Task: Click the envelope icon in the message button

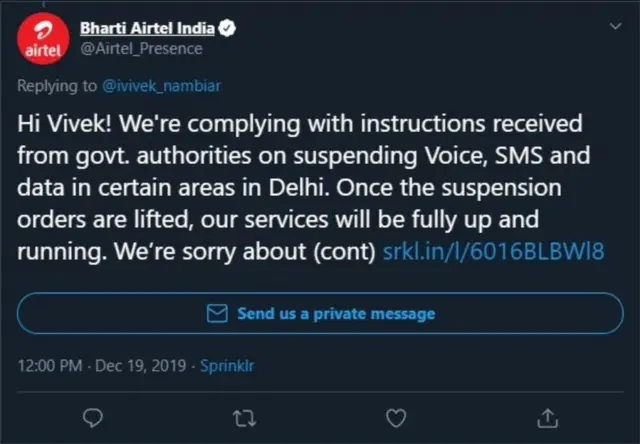Action: (215, 313)
